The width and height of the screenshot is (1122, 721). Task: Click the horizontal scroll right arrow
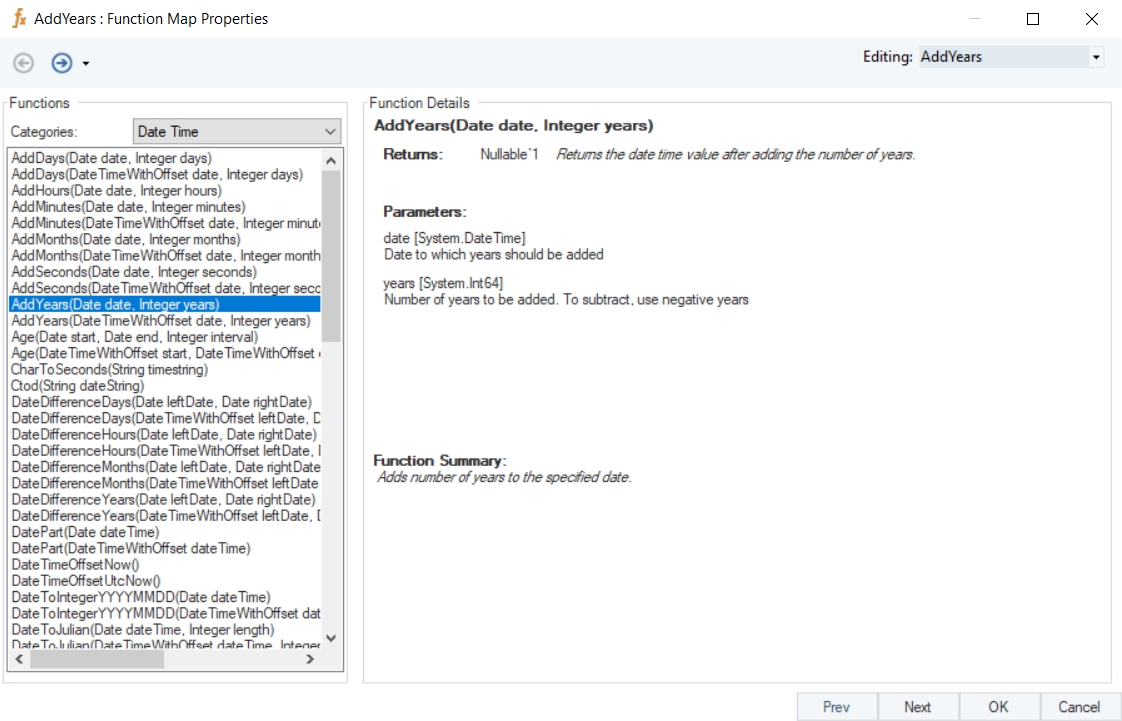[310, 659]
